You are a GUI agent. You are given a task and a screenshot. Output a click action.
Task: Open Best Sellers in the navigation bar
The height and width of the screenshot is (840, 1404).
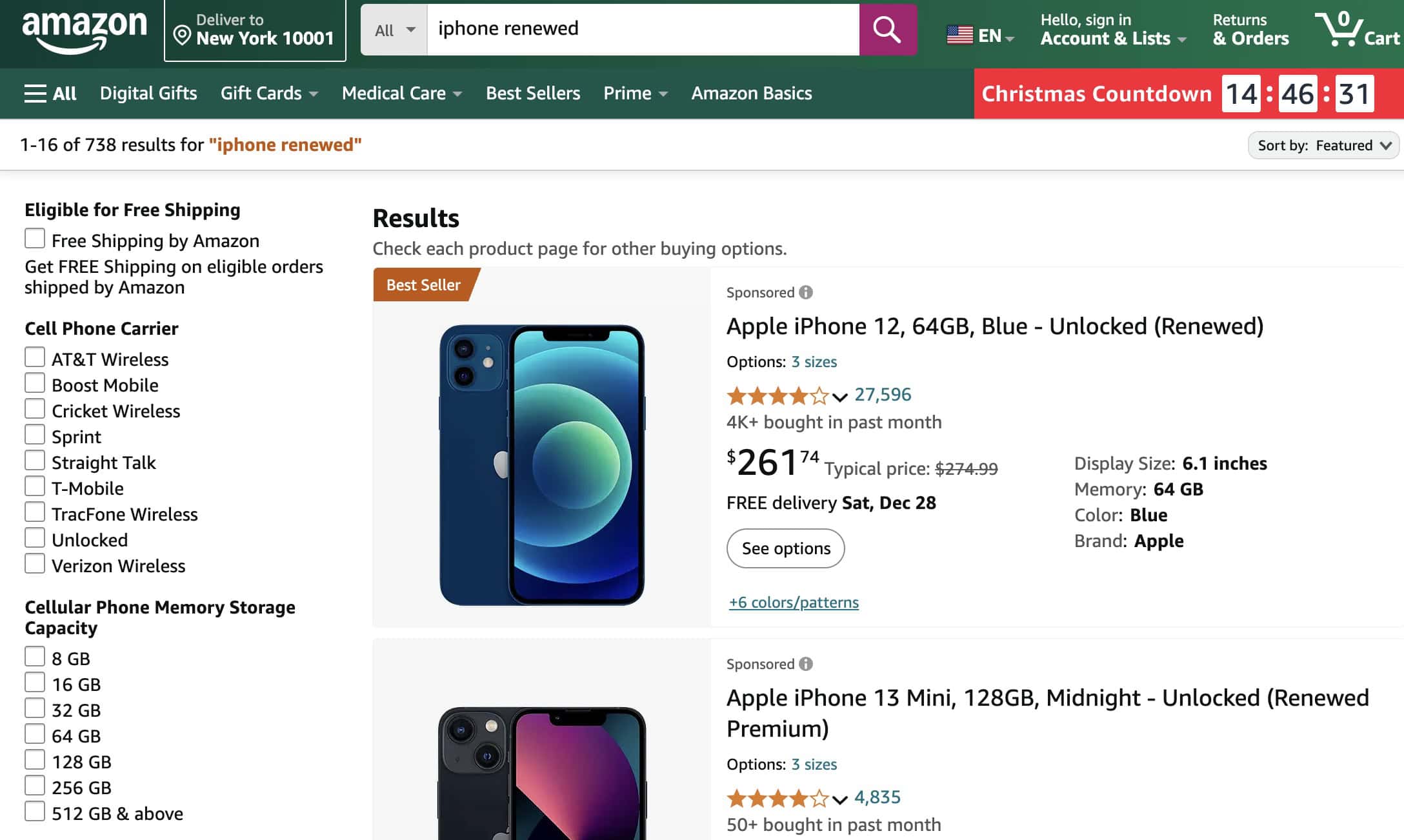[x=533, y=94]
